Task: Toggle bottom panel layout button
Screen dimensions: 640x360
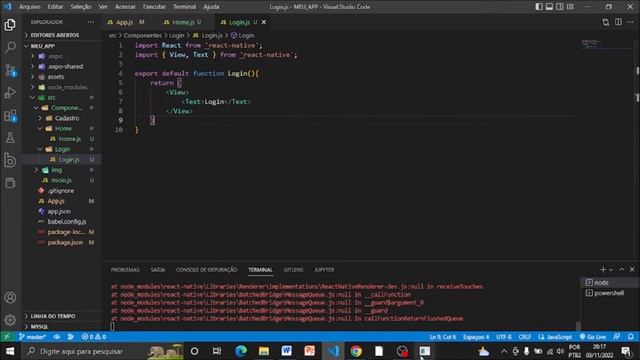Action: (x=549, y=7)
